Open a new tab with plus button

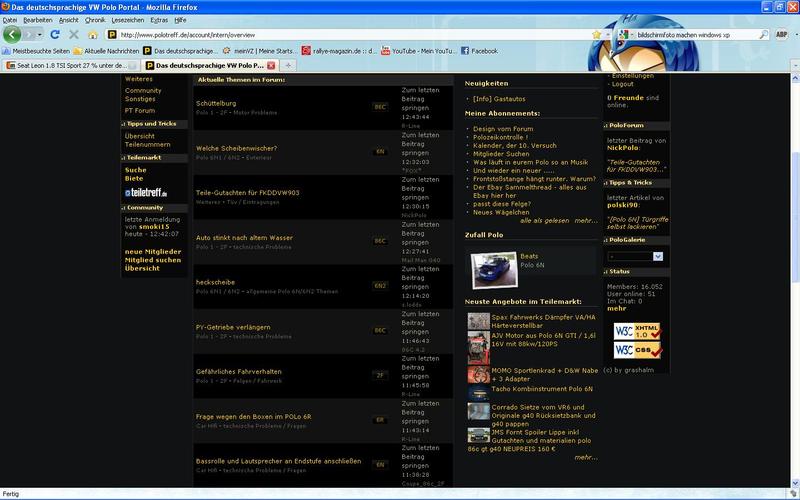coord(288,66)
